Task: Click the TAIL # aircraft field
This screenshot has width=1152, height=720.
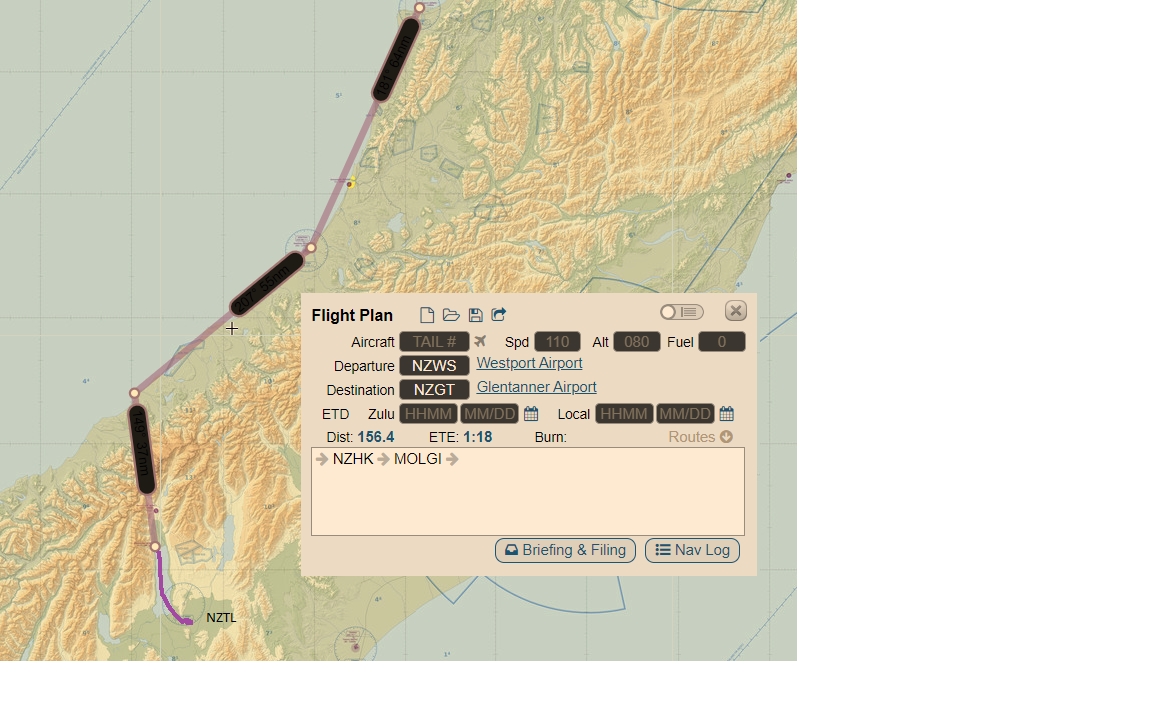Action: (x=434, y=342)
